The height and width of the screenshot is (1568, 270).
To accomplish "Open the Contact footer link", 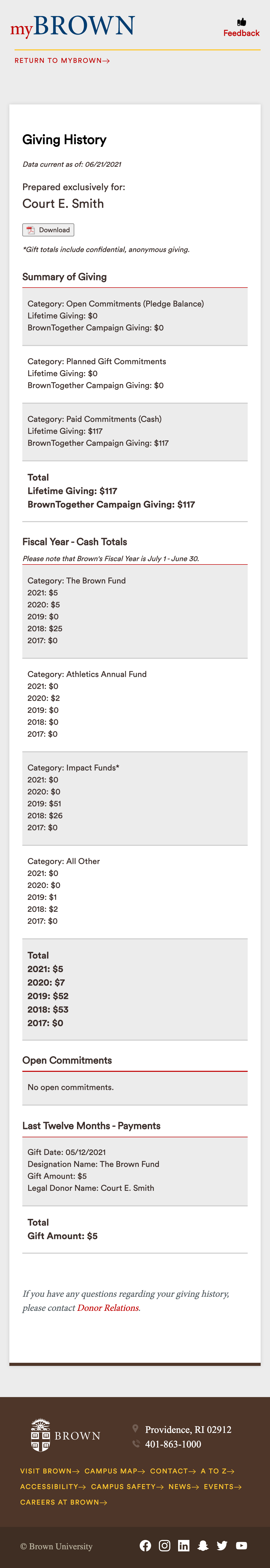I will [173, 1471].
